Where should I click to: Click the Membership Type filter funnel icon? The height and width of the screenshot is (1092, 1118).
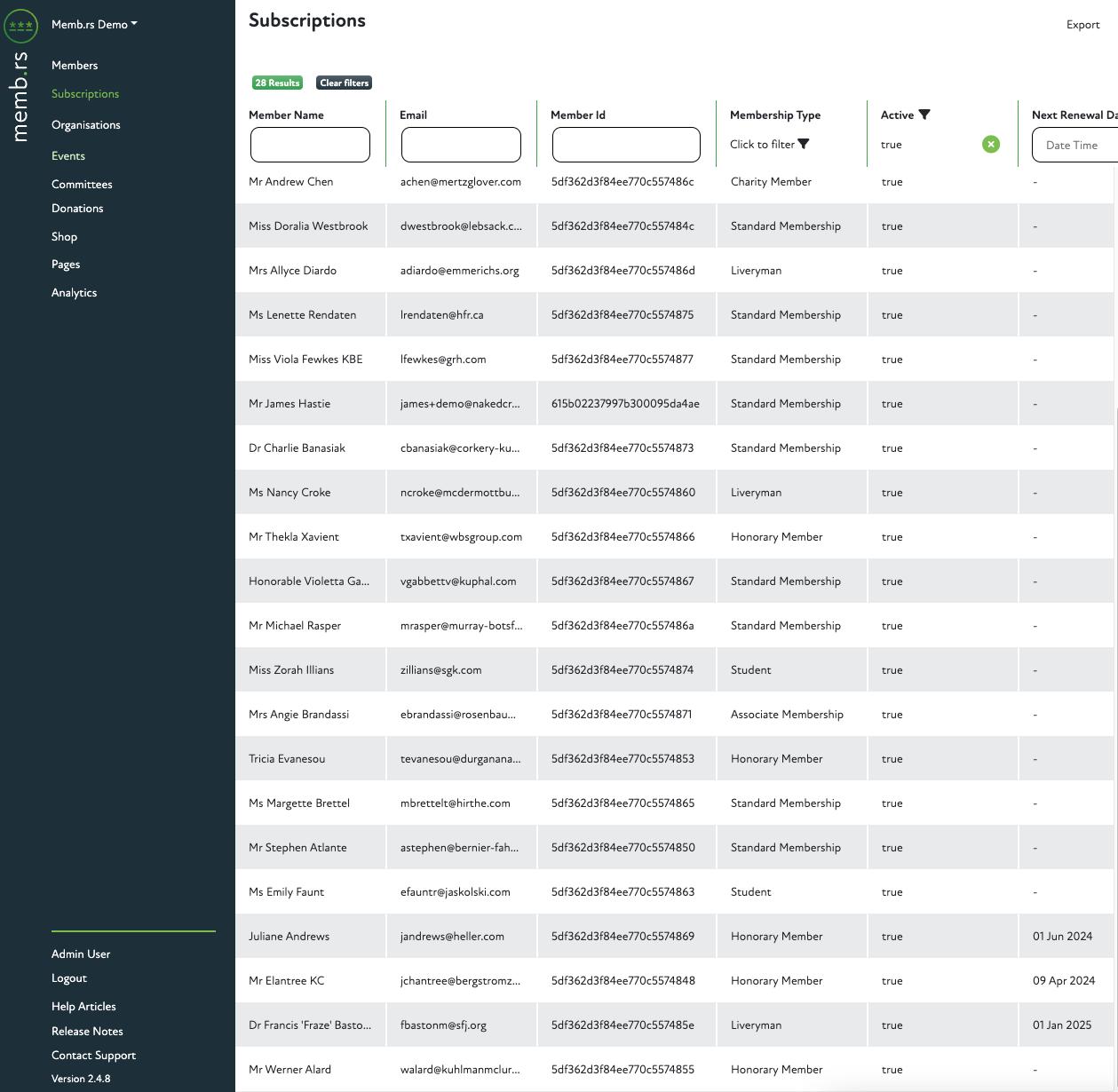804,145
